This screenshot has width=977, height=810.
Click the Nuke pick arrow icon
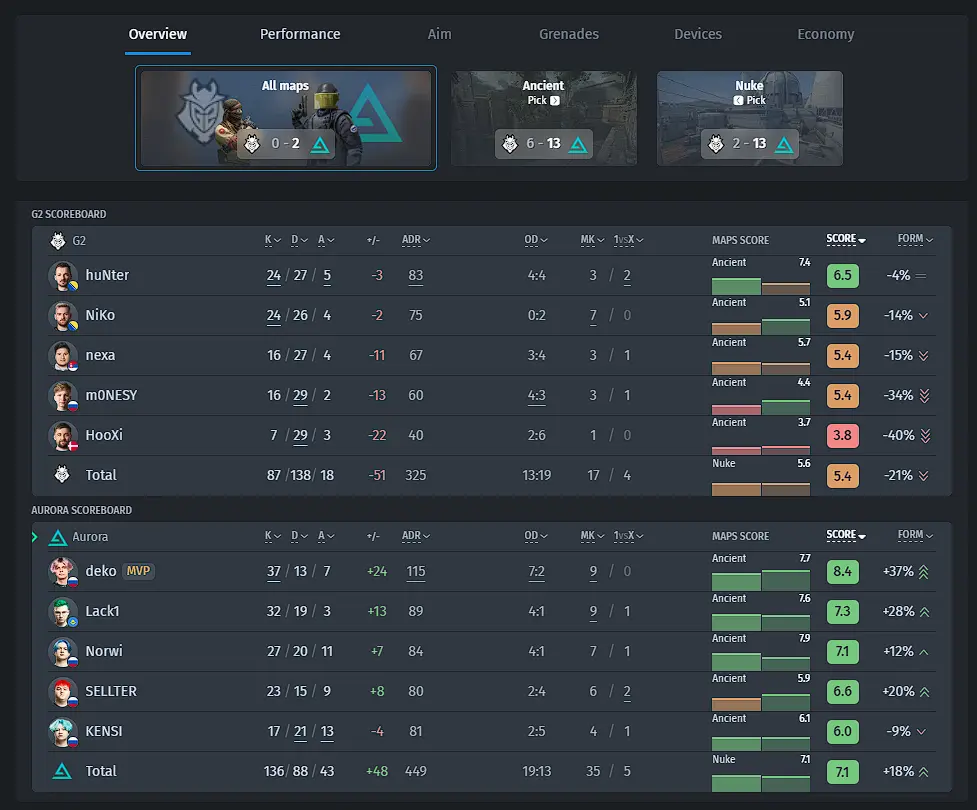738,100
